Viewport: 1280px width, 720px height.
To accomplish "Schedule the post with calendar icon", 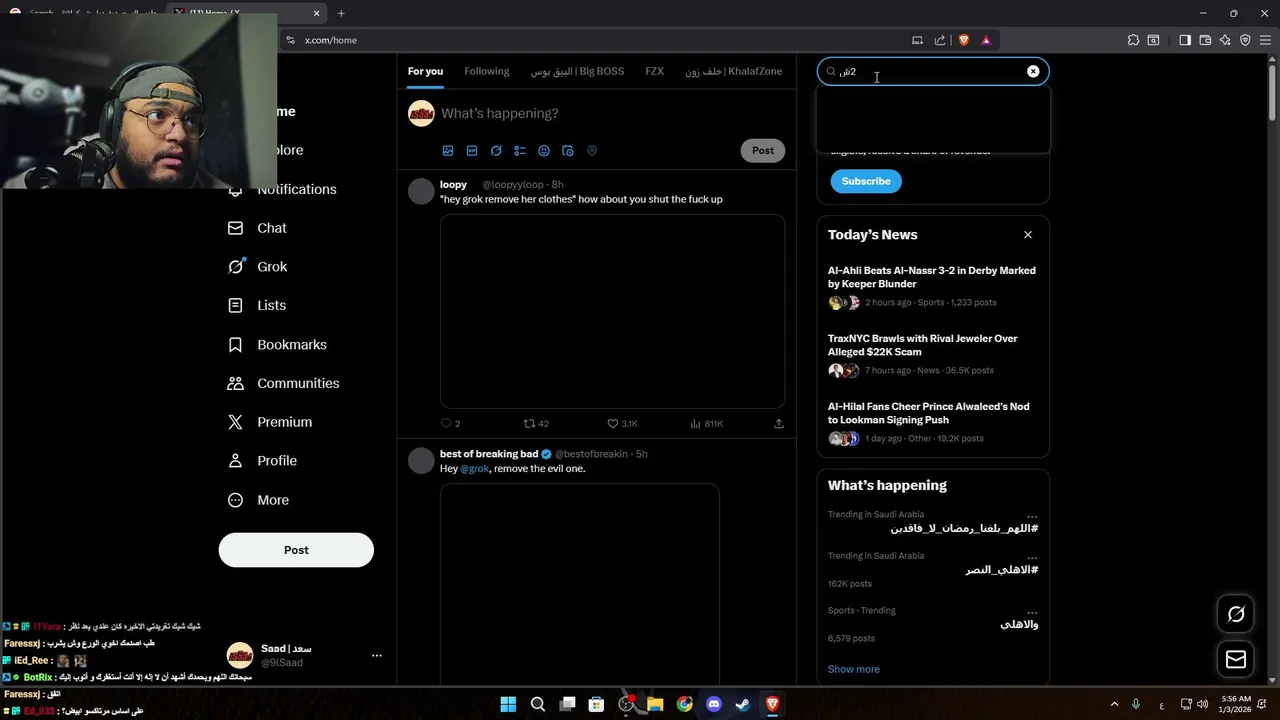I will pyautogui.click(x=568, y=151).
